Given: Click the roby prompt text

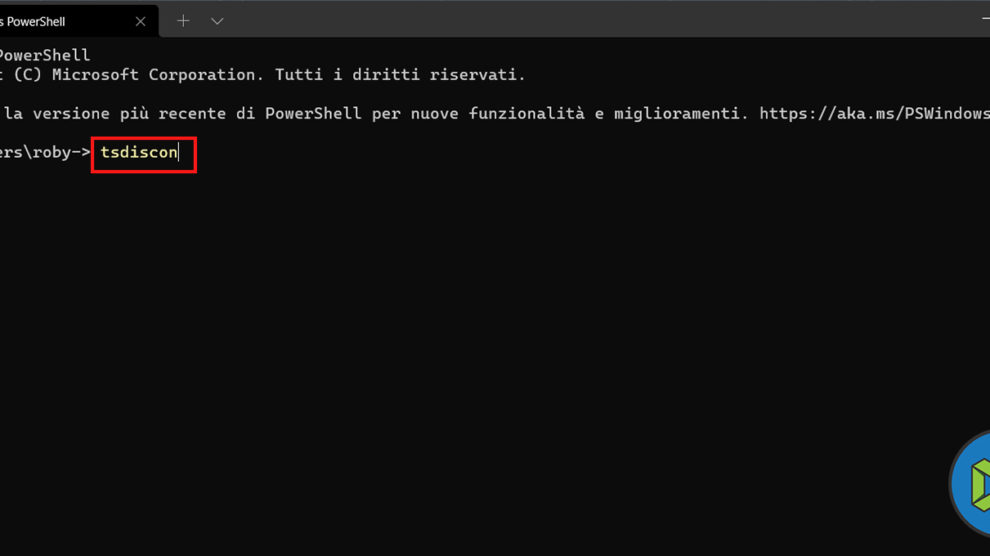Looking at the screenshot, I should (50, 153).
